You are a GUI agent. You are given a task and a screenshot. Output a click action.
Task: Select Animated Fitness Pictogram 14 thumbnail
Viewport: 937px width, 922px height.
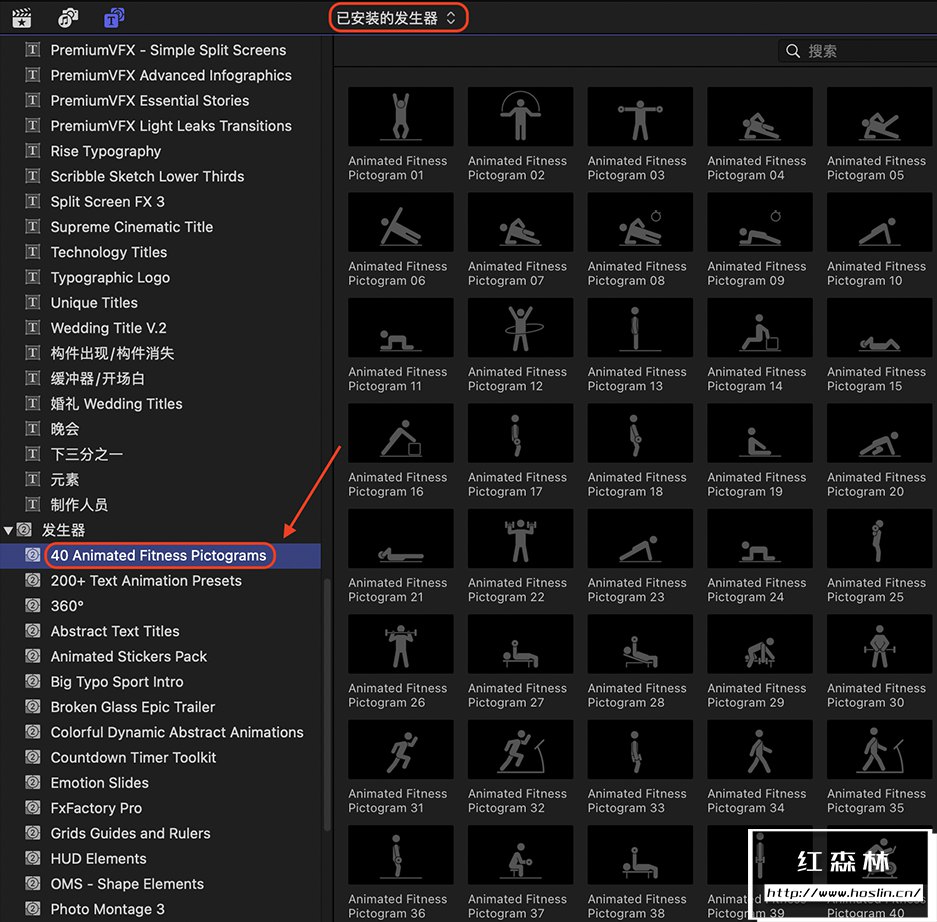tap(760, 327)
